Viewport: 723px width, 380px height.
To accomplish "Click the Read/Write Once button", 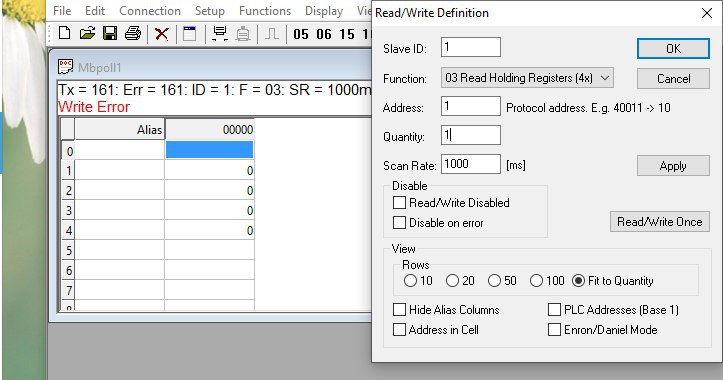I will (x=660, y=221).
